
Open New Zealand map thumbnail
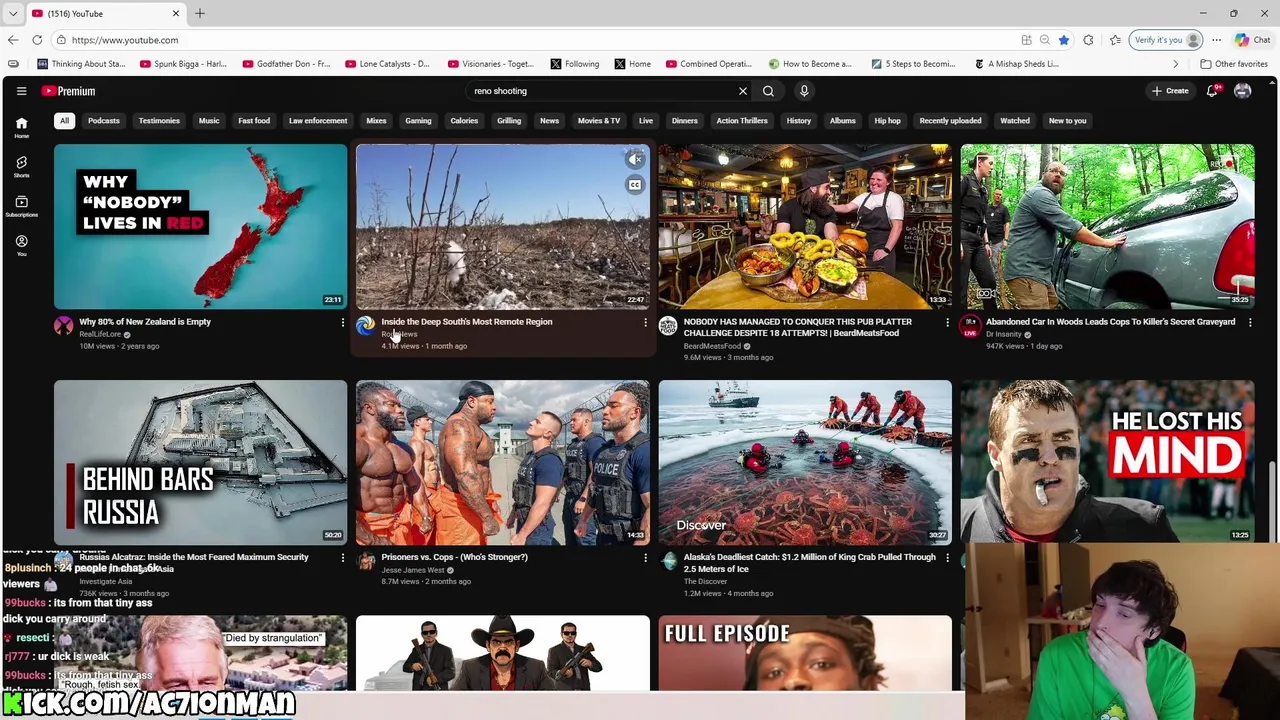[x=200, y=227]
